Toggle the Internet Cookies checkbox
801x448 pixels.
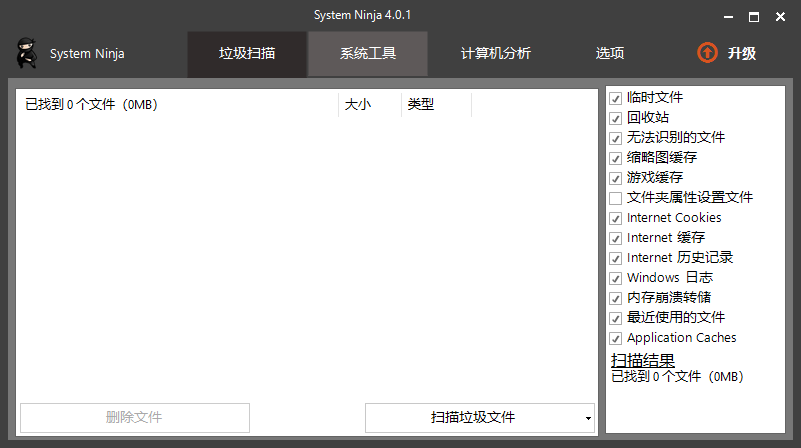[x=616, y=218]
